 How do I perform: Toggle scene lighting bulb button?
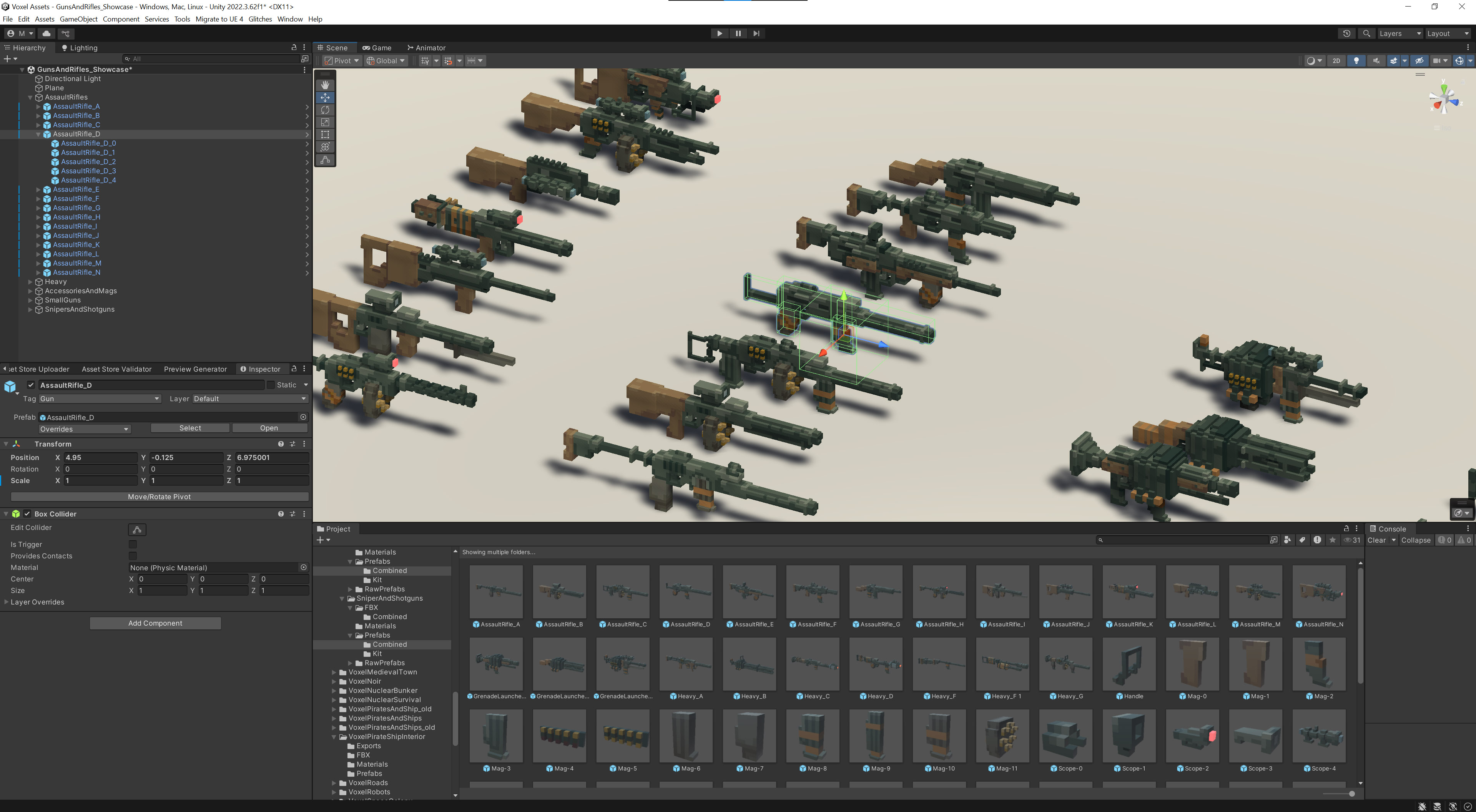1356,61
